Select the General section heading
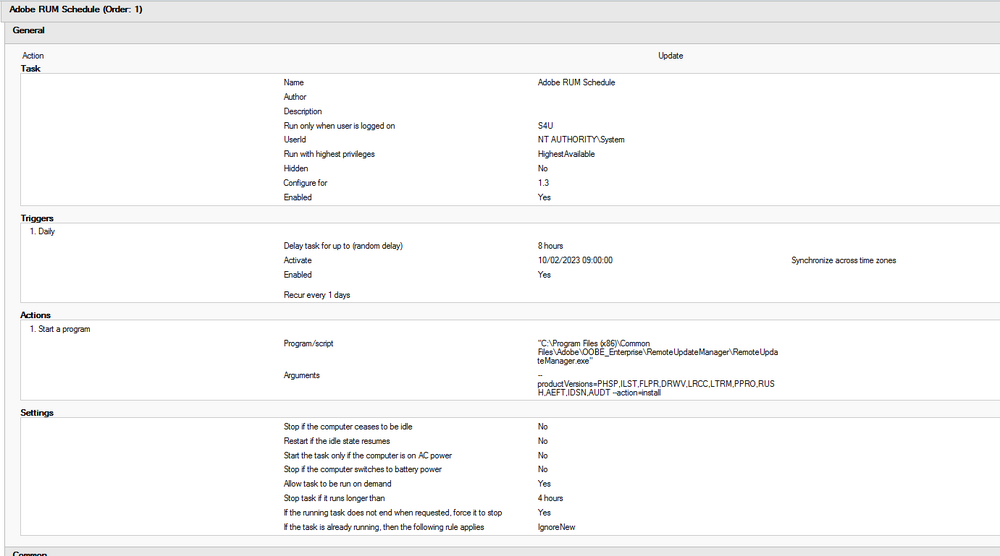The image size is (1000, 556). pyautogui.click(x=29, y=30)
